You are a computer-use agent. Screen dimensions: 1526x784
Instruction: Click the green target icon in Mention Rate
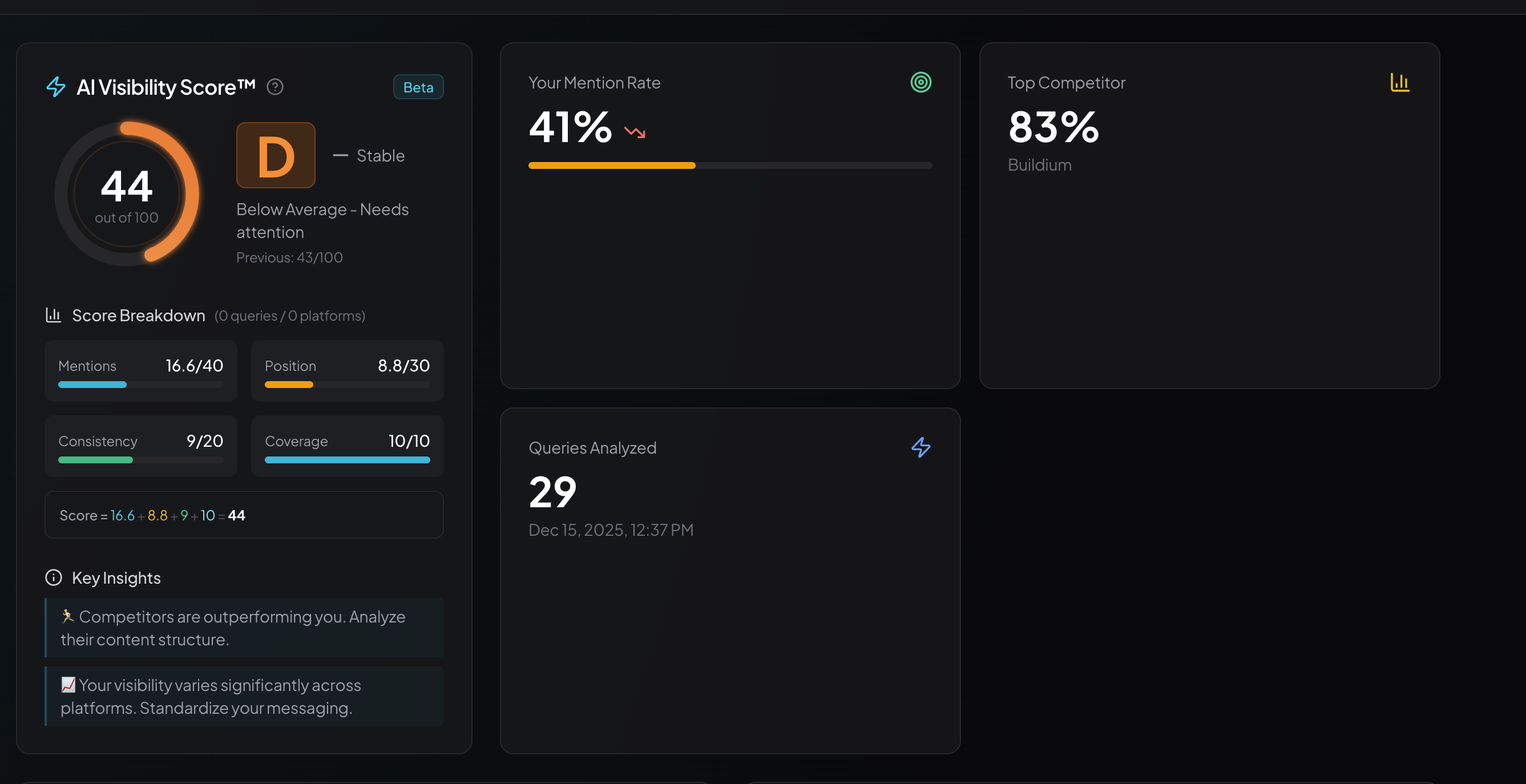coord(921,82)
